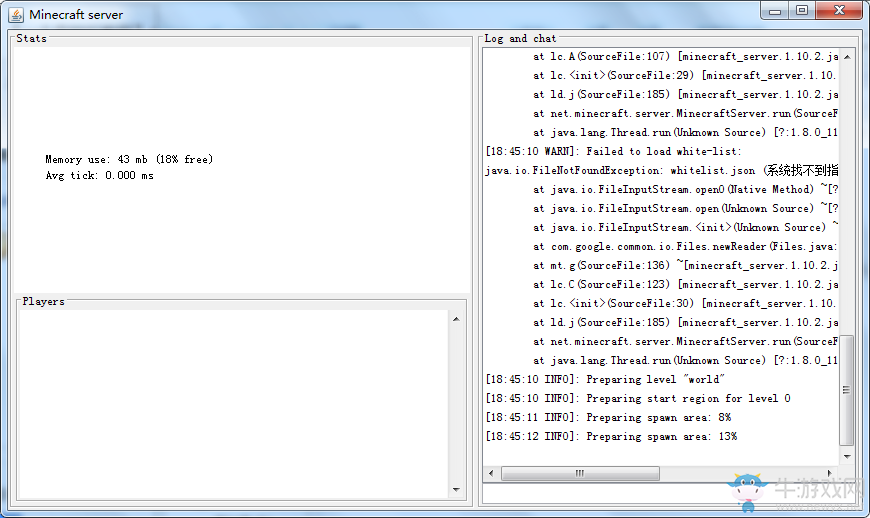Click 'lc.<init>(SourceFile:29)' stack line
The width and height of the screenshot is (870, 518).
click(686, 75)
